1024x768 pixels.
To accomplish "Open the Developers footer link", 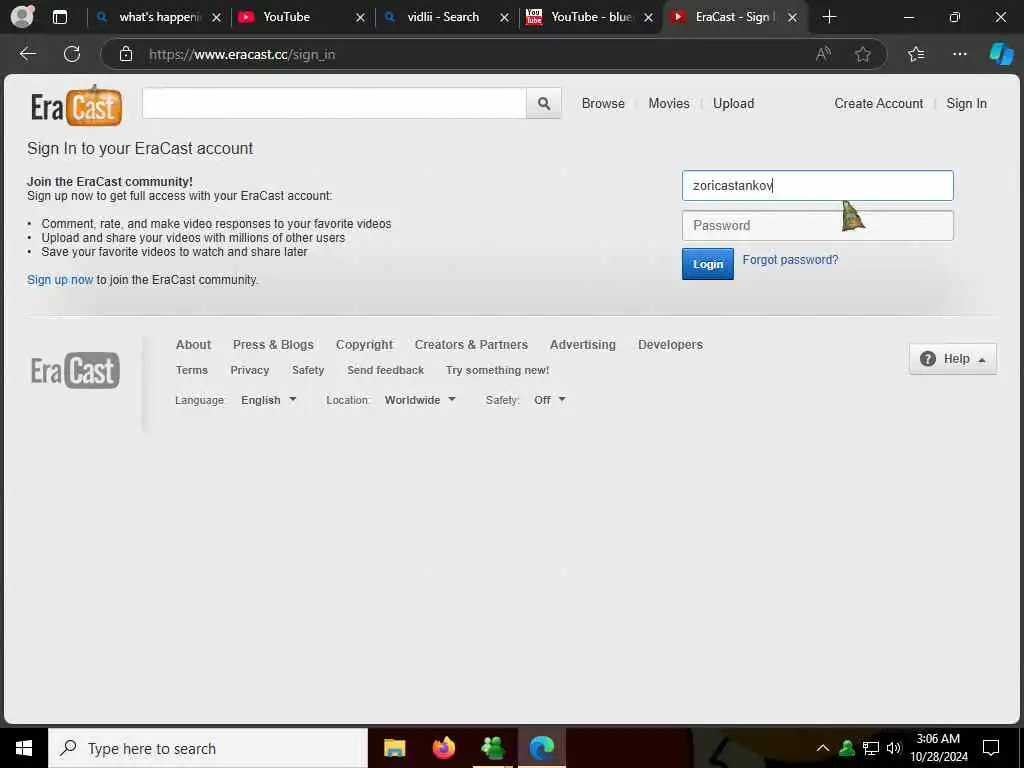I will click(670, 344).
